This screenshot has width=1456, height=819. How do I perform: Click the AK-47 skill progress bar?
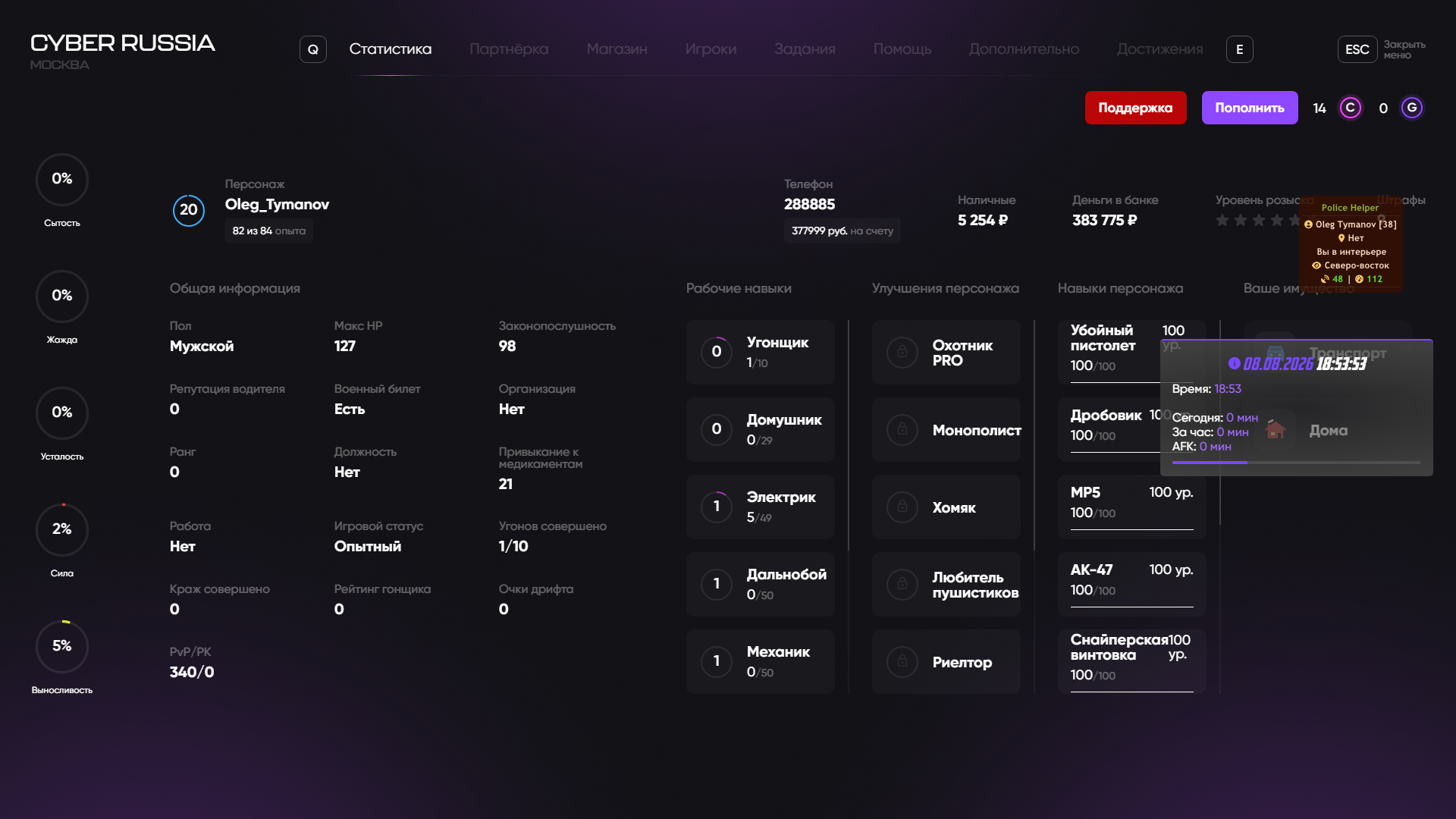click(x=1131, y=607)
